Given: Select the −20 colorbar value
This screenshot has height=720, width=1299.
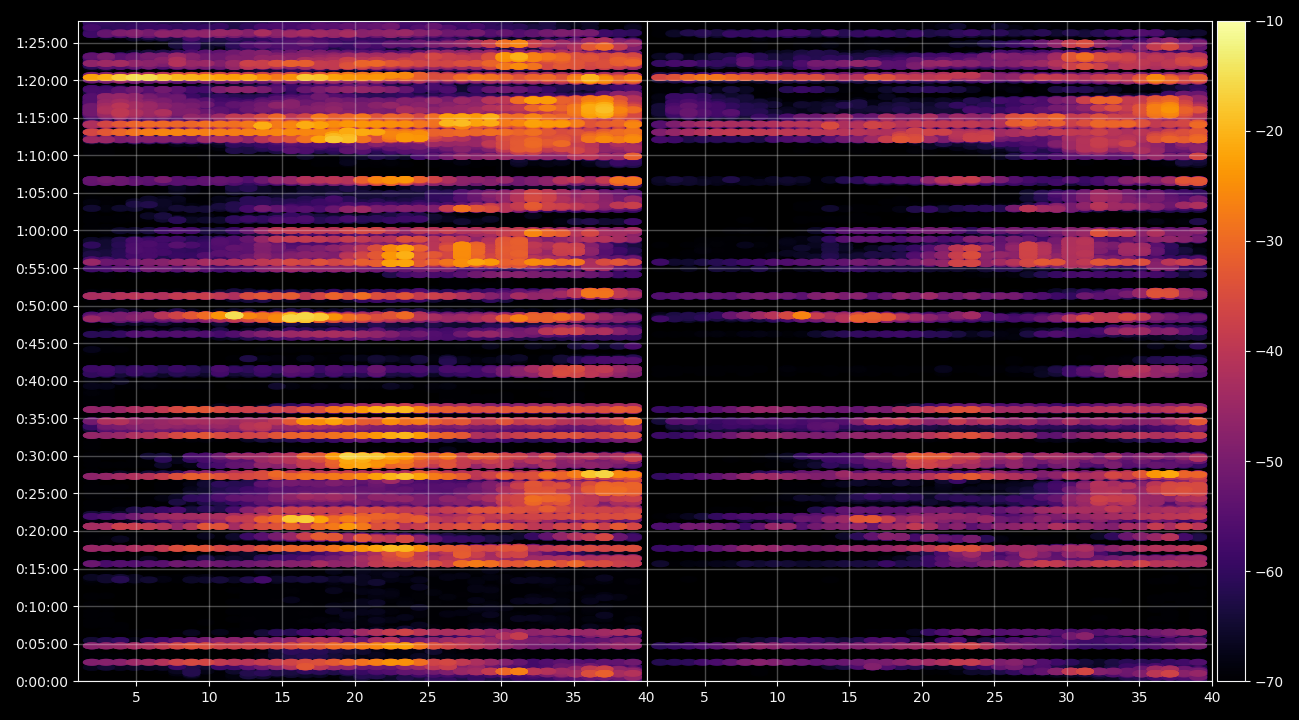Looking at the screenshot, I should coord(1269,131).
